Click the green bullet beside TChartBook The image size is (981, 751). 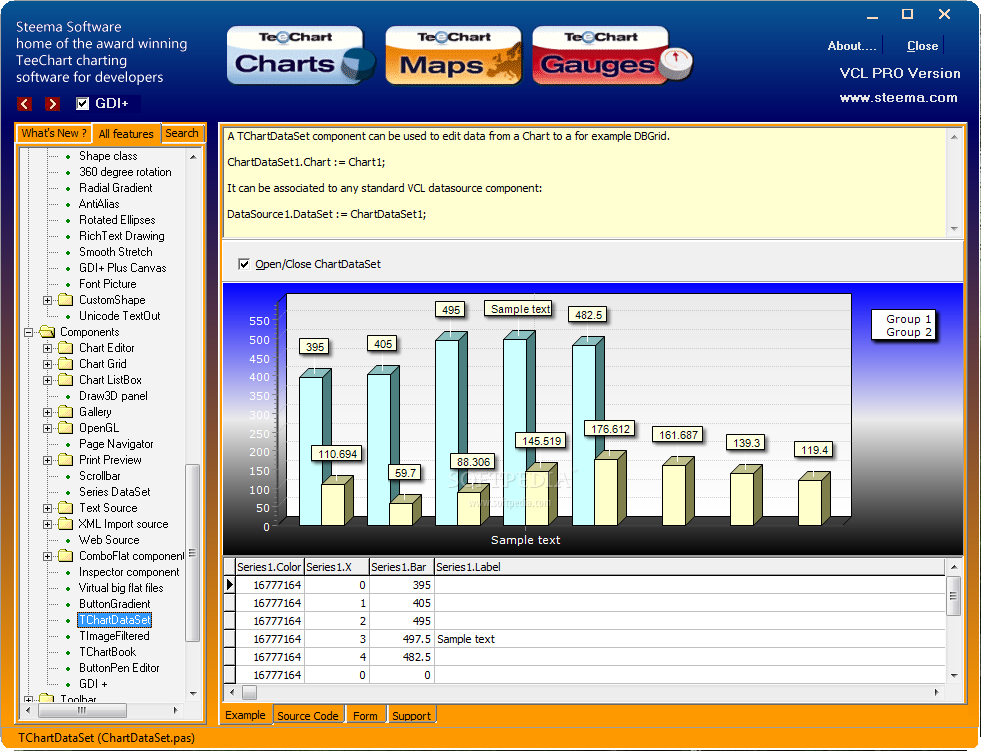click(x=68, y=652)
